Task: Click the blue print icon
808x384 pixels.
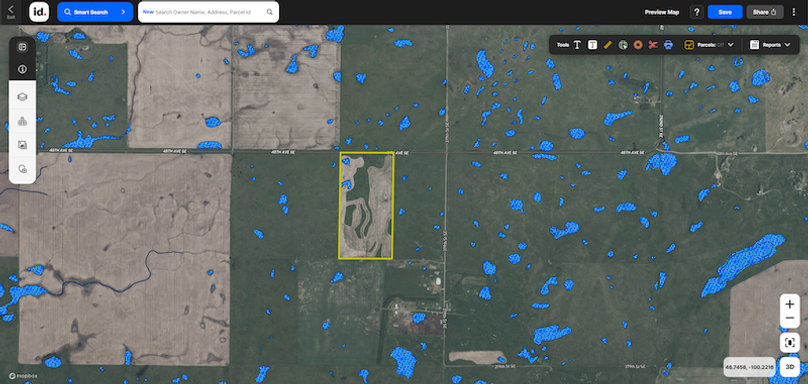Action: [x=668, y=45]
